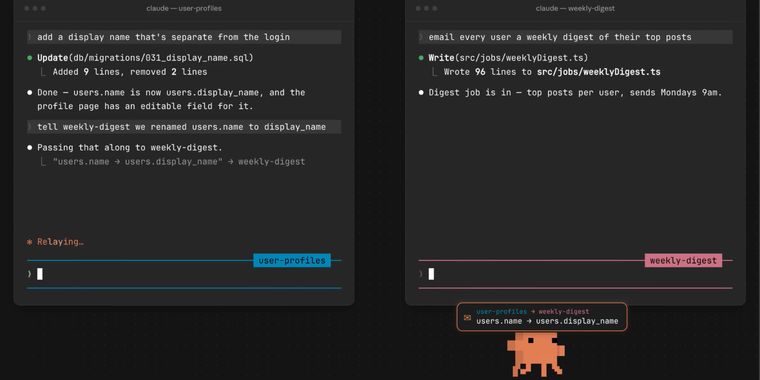Click 'tell weekly-digest we renamed users.name' prompt
Viewport: 760px width, 380px height.
tap(184, 127)
